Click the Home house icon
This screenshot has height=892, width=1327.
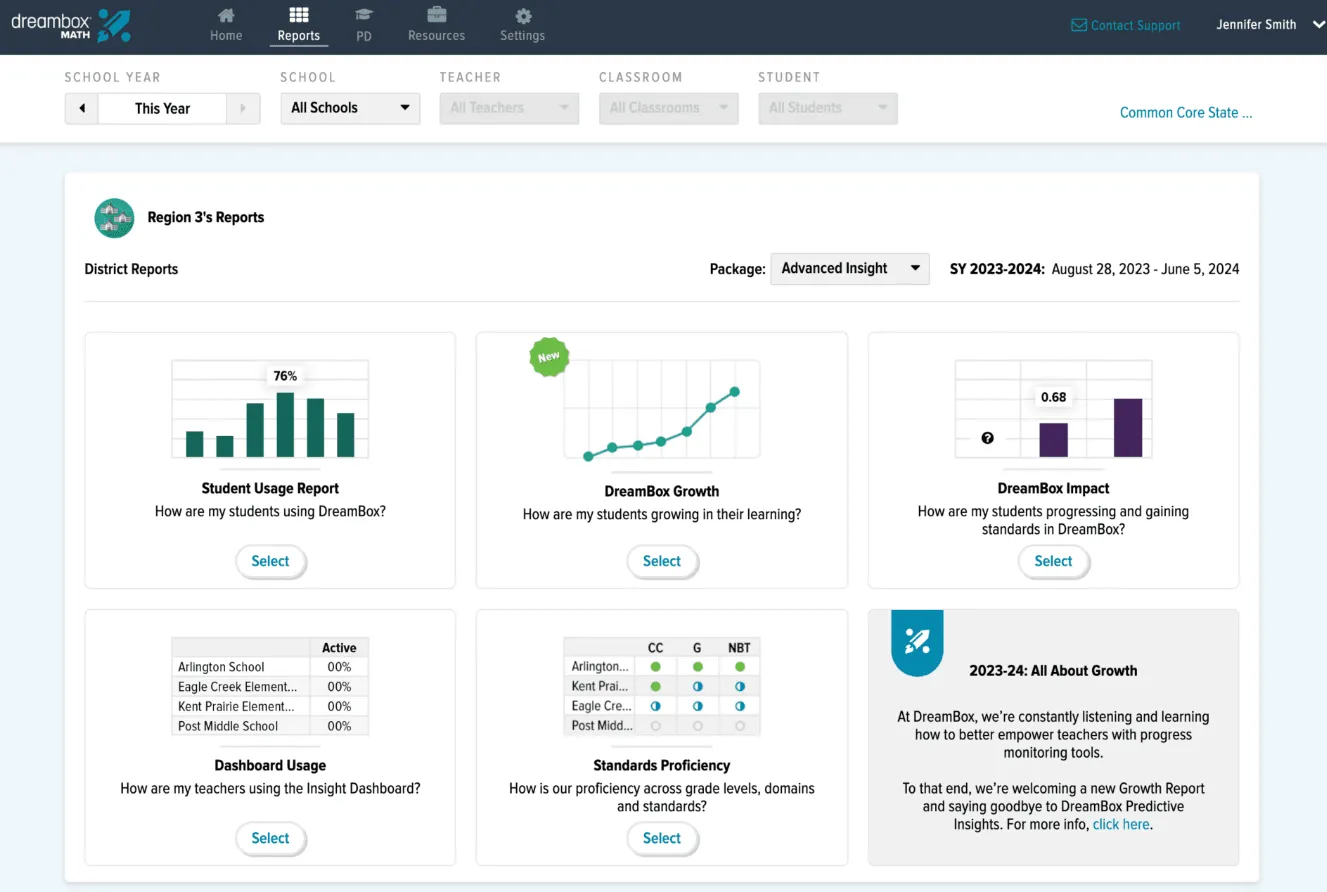pyautogui.click(x=226, y=15)
